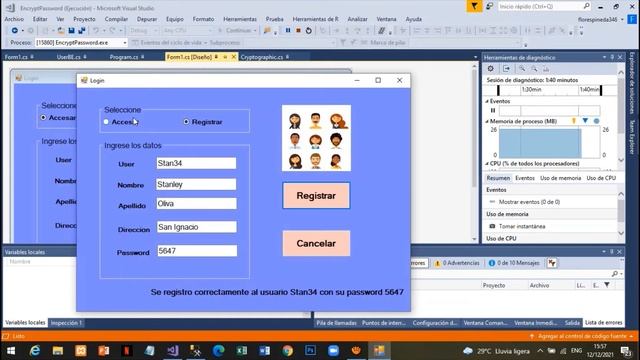Screen dimensions: 640x360
Task: Click the notifications flag icon
Action: coord(474,7)
